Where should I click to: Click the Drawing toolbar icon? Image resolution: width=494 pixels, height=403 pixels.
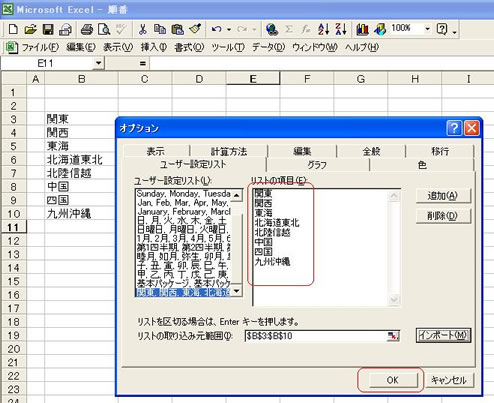coord(380,29)
